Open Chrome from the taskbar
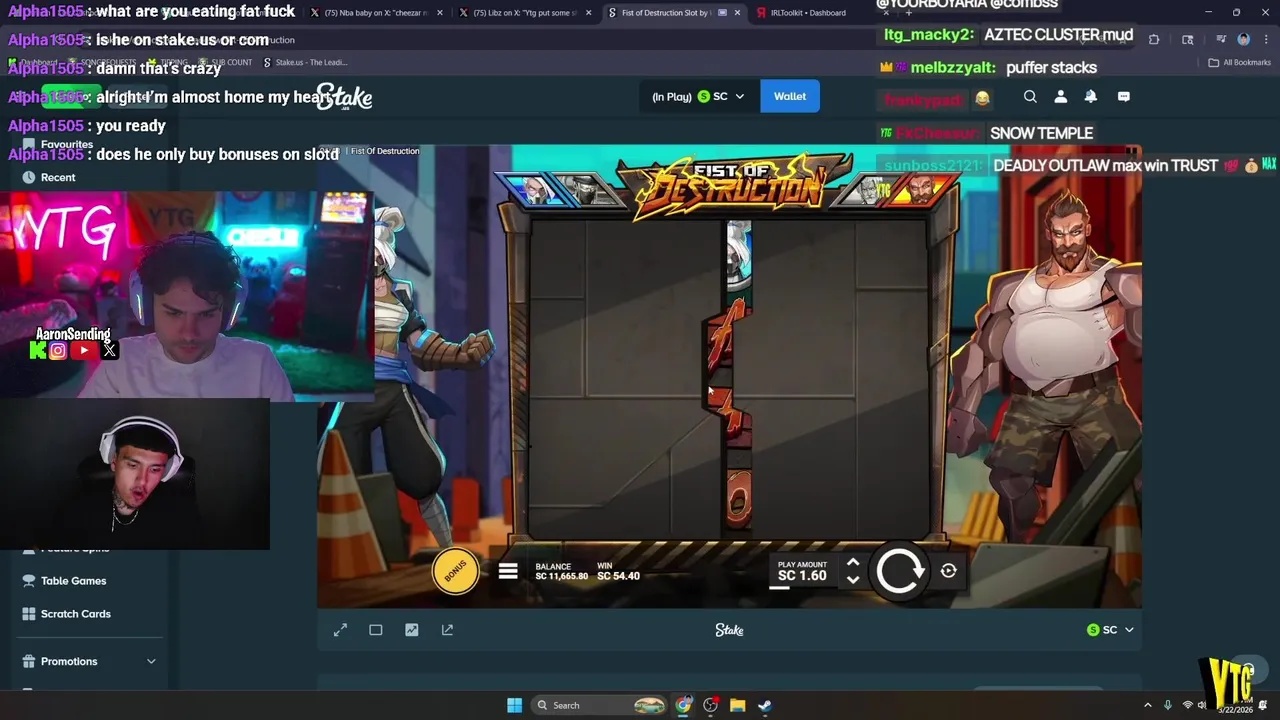The width and height of the screenshot is (1280, 720). (683, 705)
